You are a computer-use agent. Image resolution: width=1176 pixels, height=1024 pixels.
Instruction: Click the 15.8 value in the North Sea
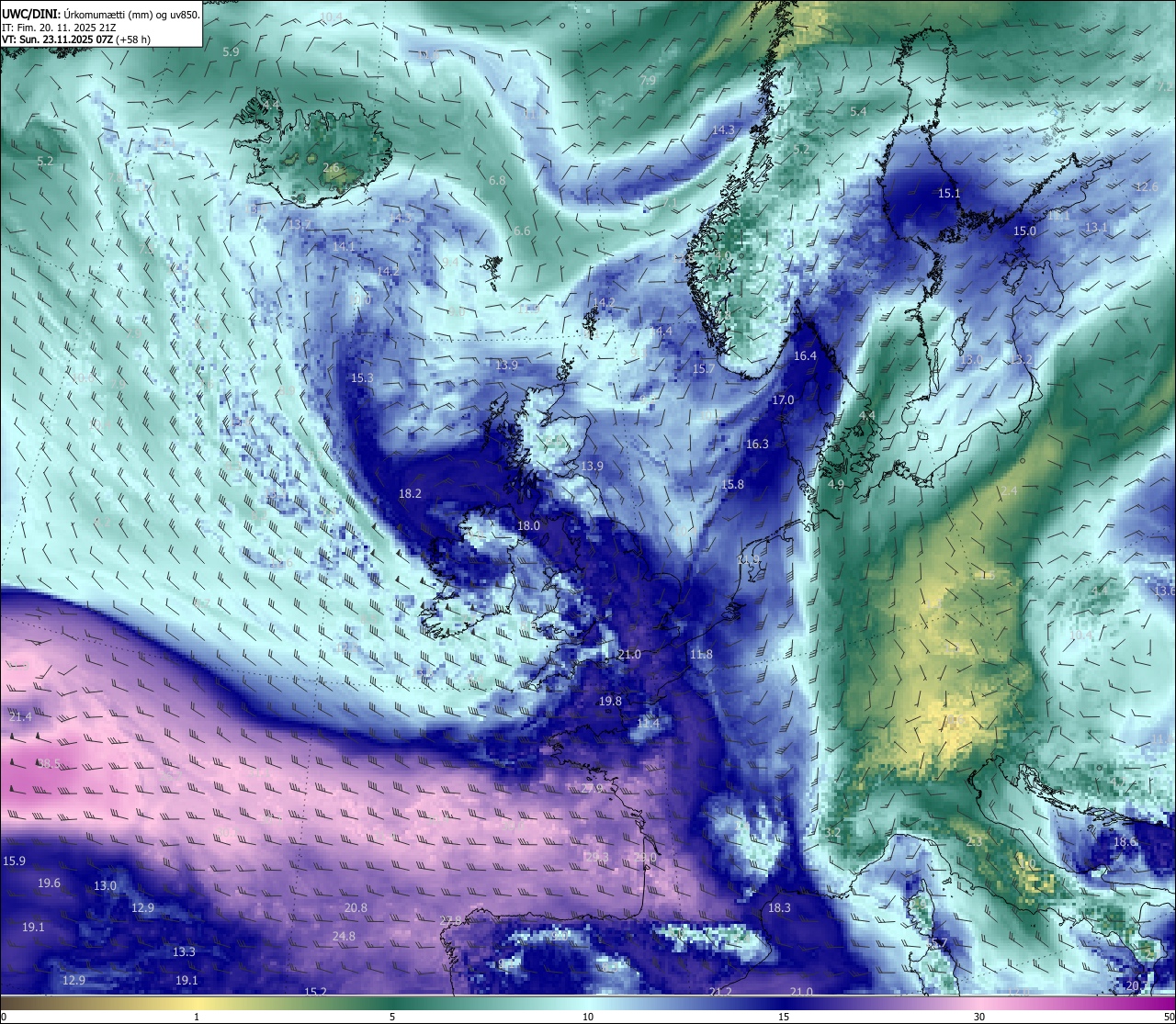(x=732, y=484)
